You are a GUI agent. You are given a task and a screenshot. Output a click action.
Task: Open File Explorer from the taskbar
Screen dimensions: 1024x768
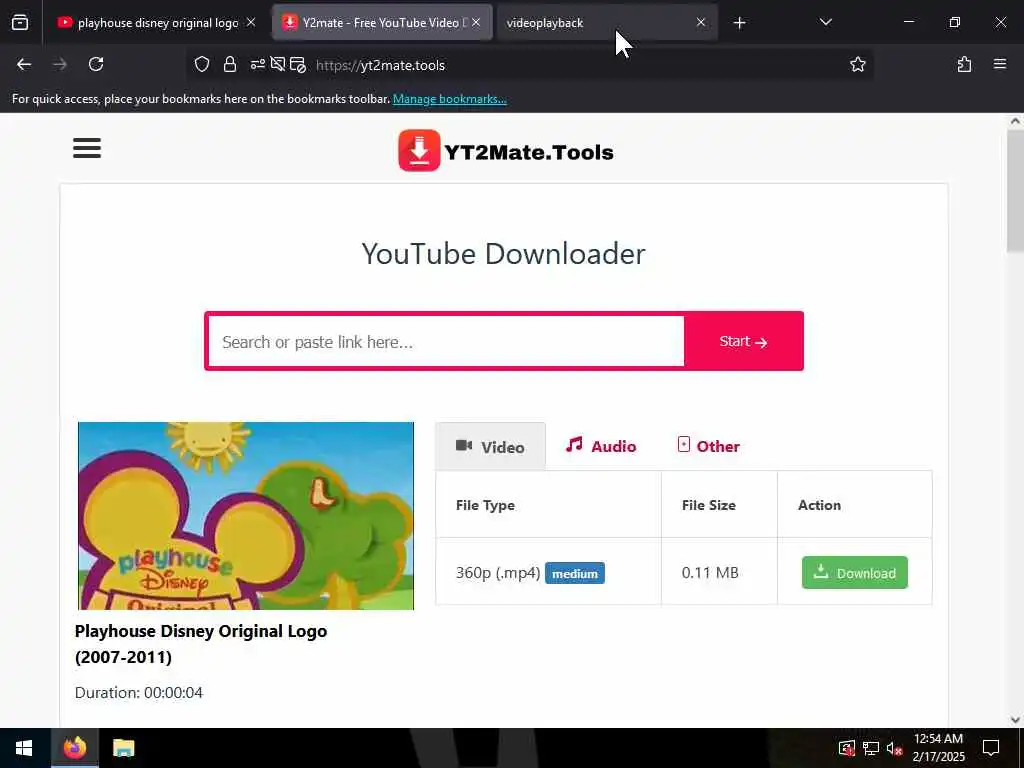tap(123, 748)
